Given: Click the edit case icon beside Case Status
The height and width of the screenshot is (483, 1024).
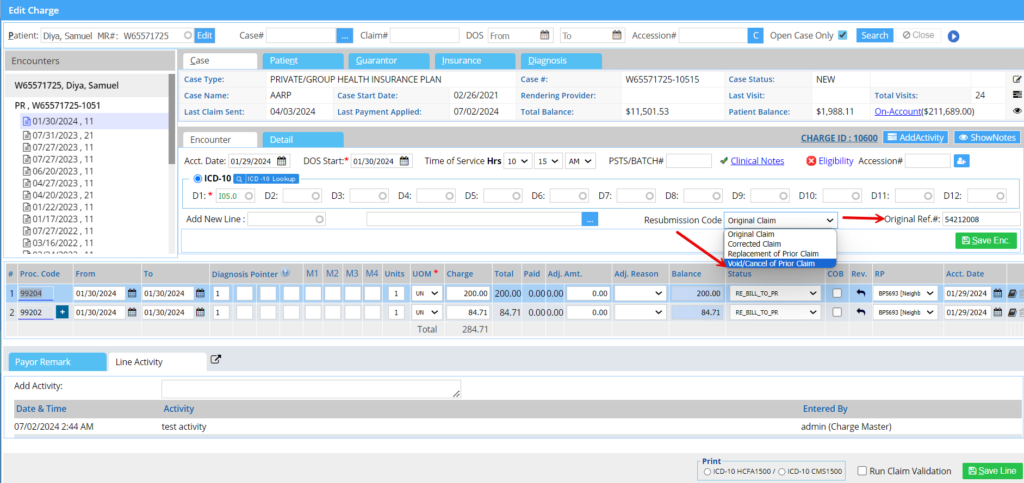Looking at the screenshot, I should tap(1017, 79).
